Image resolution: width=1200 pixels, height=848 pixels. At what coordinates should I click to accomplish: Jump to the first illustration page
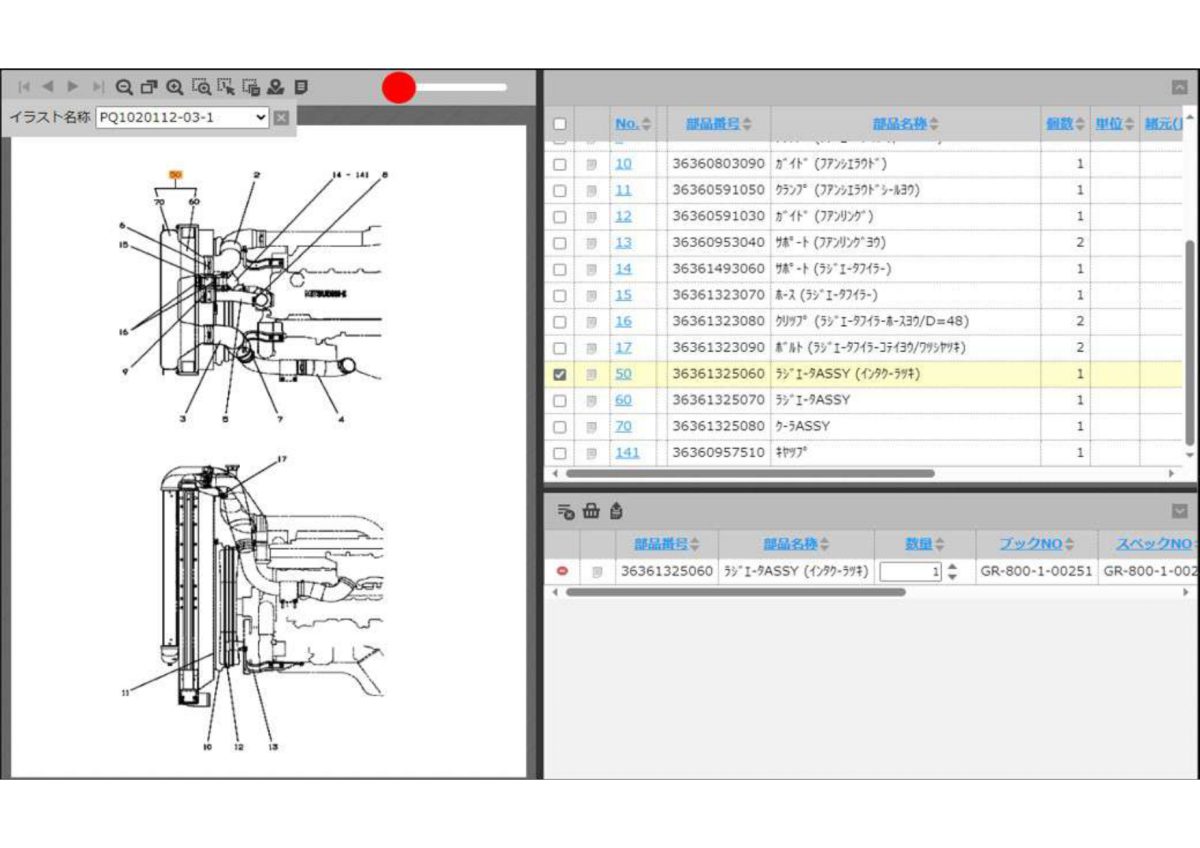(x=24, y=87)
